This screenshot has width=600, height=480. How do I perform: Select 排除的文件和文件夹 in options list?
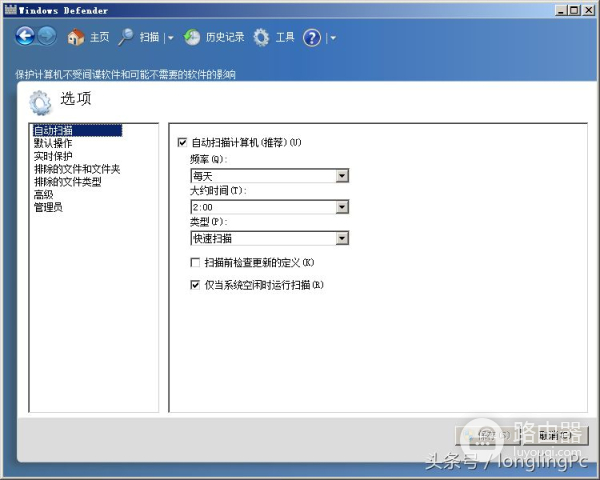[77, 169]
